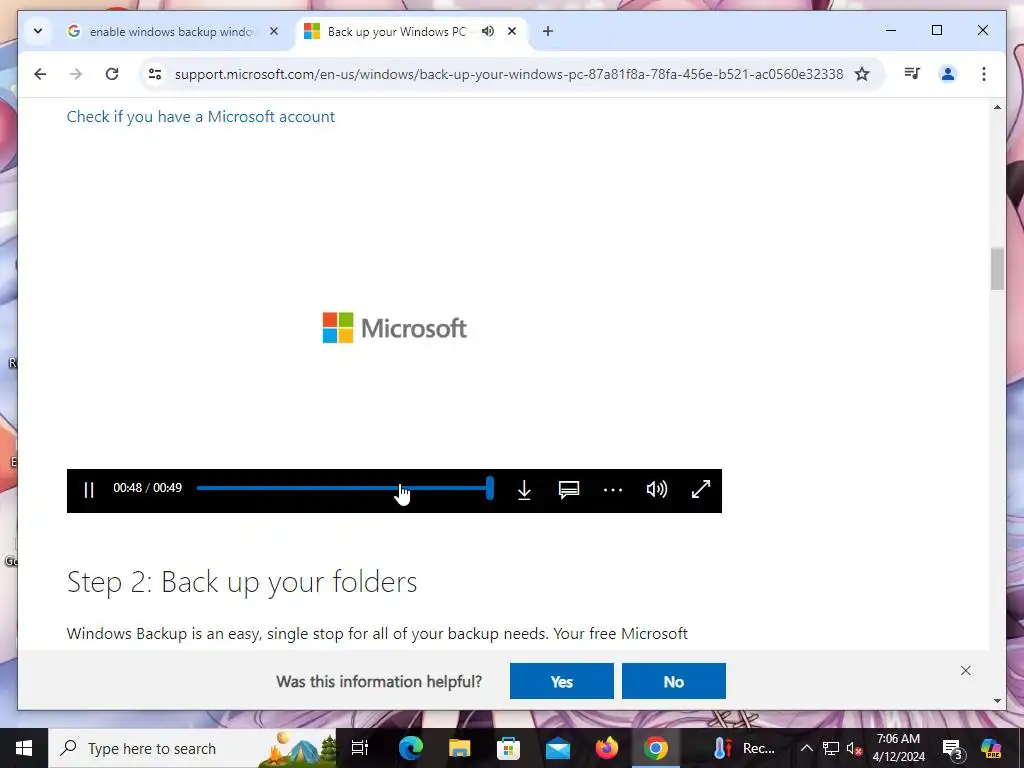Launch Firefox from taskbar
This screenshot has height=768, width=1024.
click(607, 748)
